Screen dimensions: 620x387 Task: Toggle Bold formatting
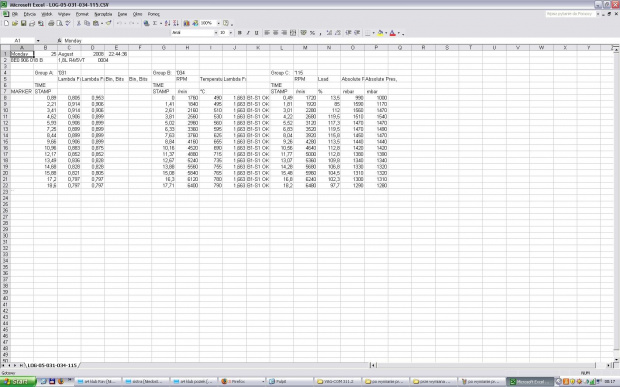(239, 33)
